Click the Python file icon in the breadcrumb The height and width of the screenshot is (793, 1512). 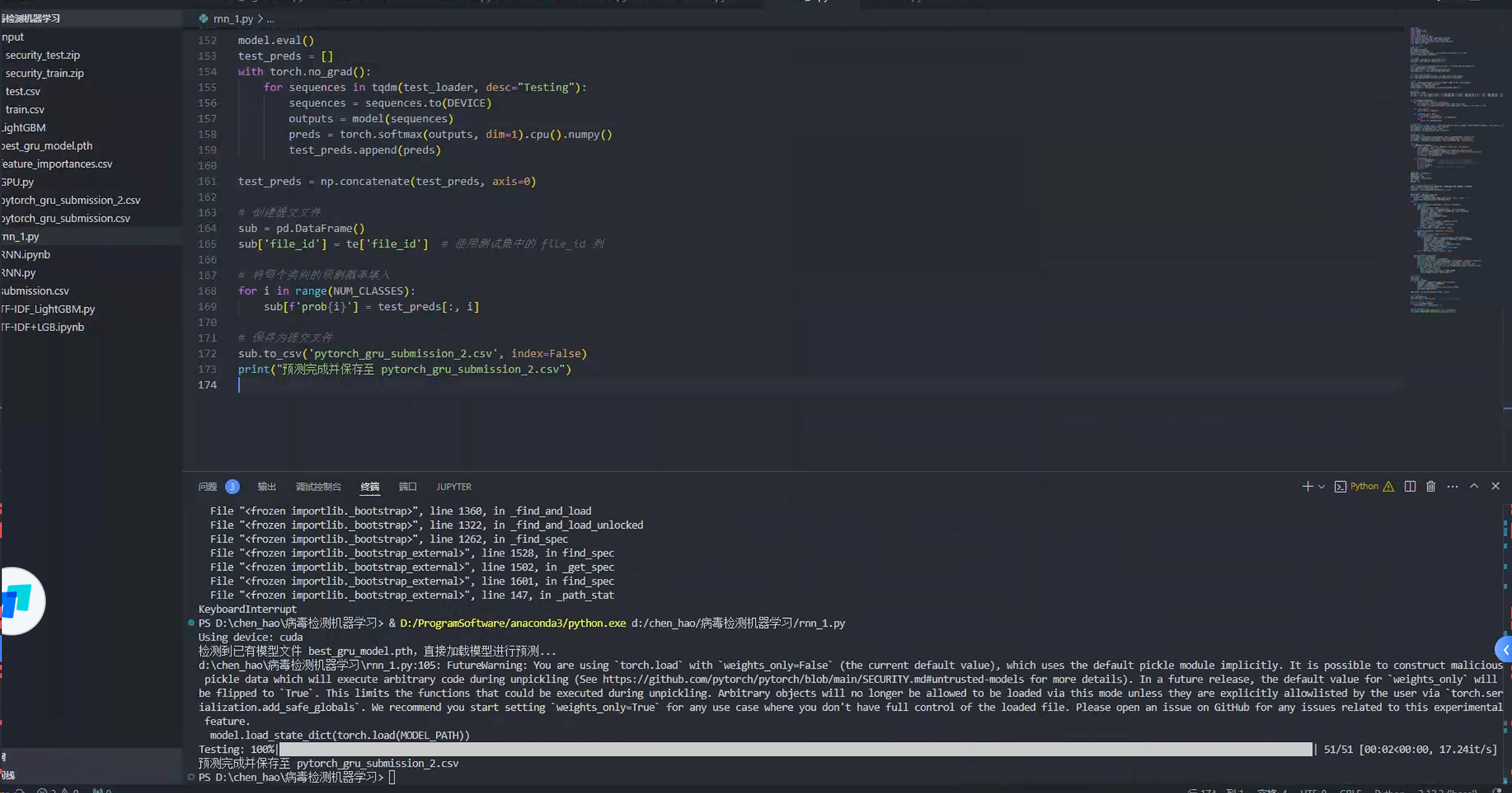coord(204,19)
